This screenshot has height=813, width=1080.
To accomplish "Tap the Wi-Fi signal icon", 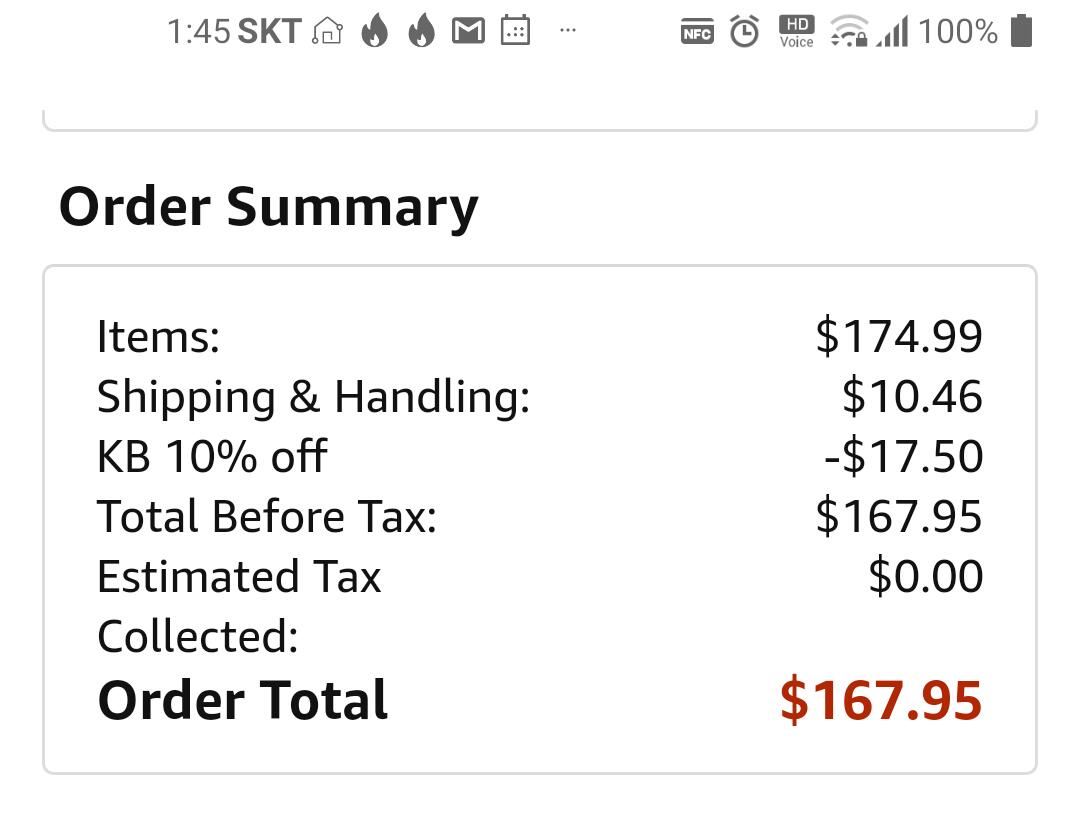I will point(848,32).
